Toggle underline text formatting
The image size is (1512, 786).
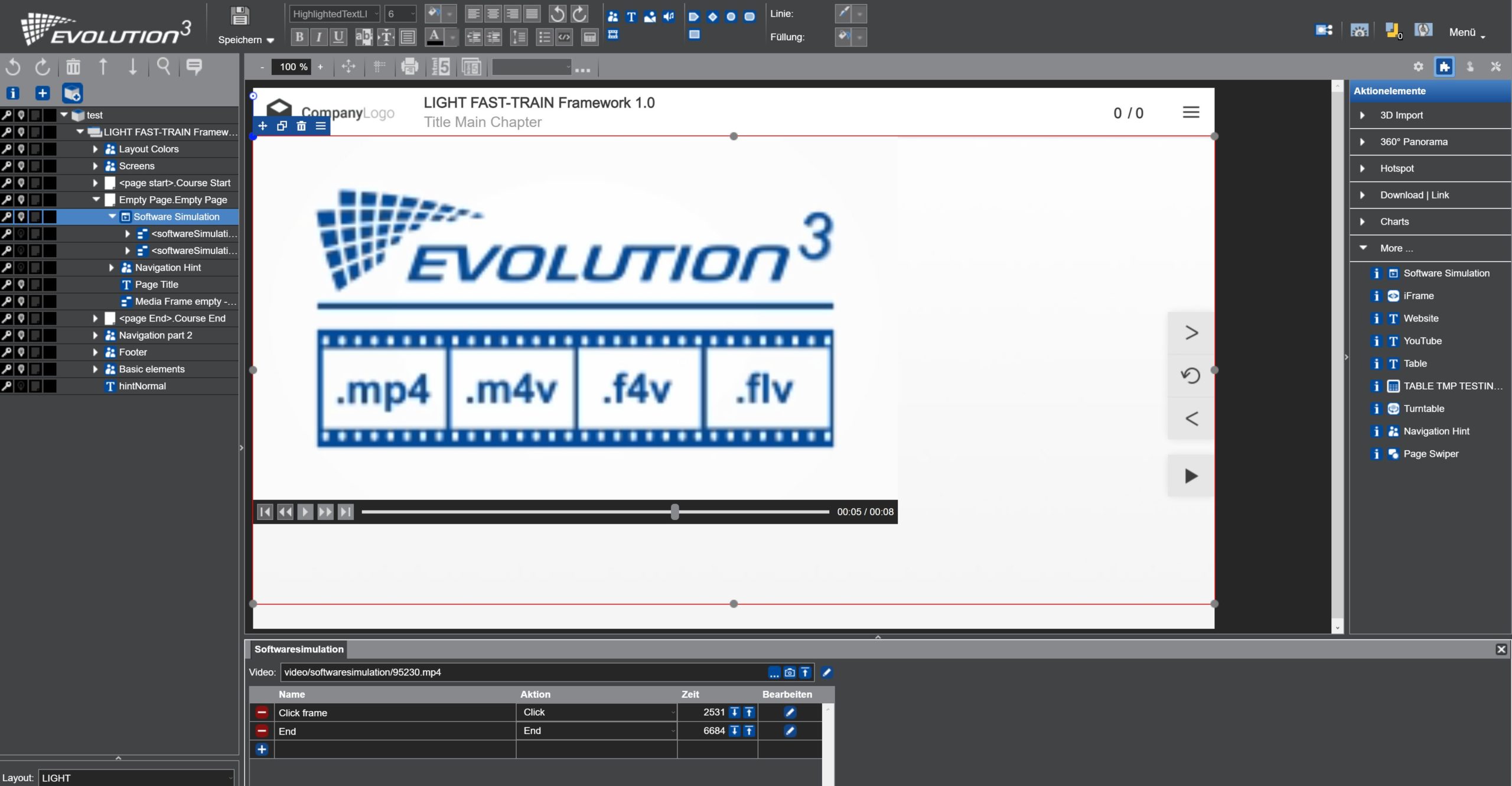tap(338, 37)
